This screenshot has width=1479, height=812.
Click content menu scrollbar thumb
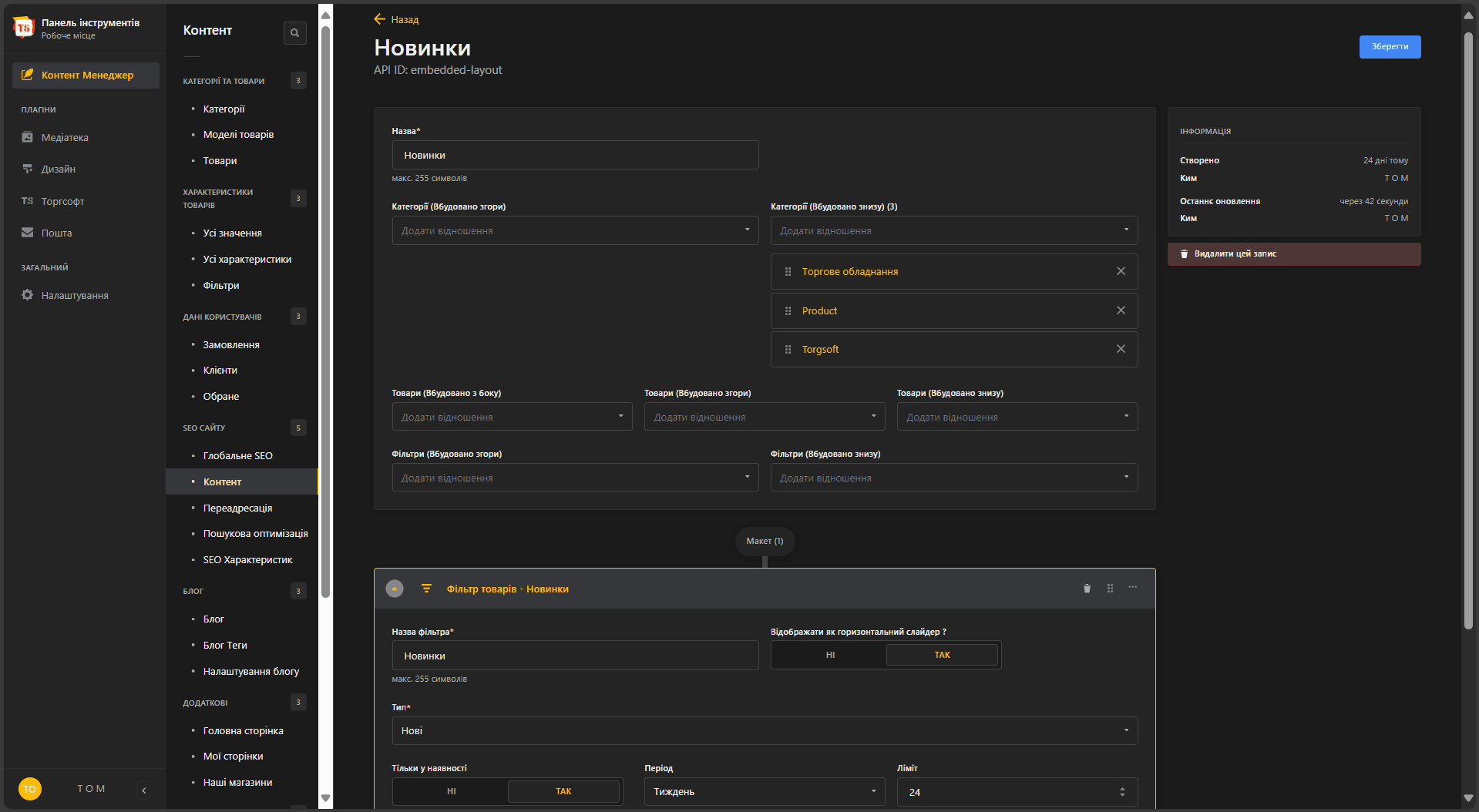click(x=325, y=312)
